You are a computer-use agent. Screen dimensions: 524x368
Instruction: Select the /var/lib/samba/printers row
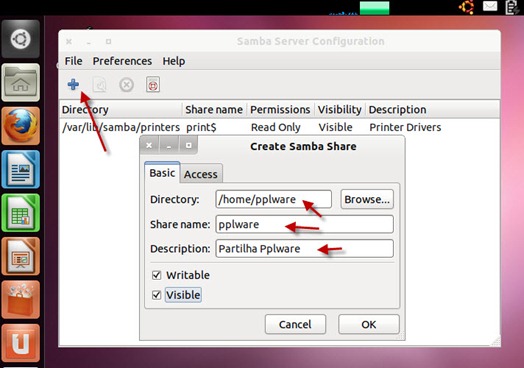(279, 127)
